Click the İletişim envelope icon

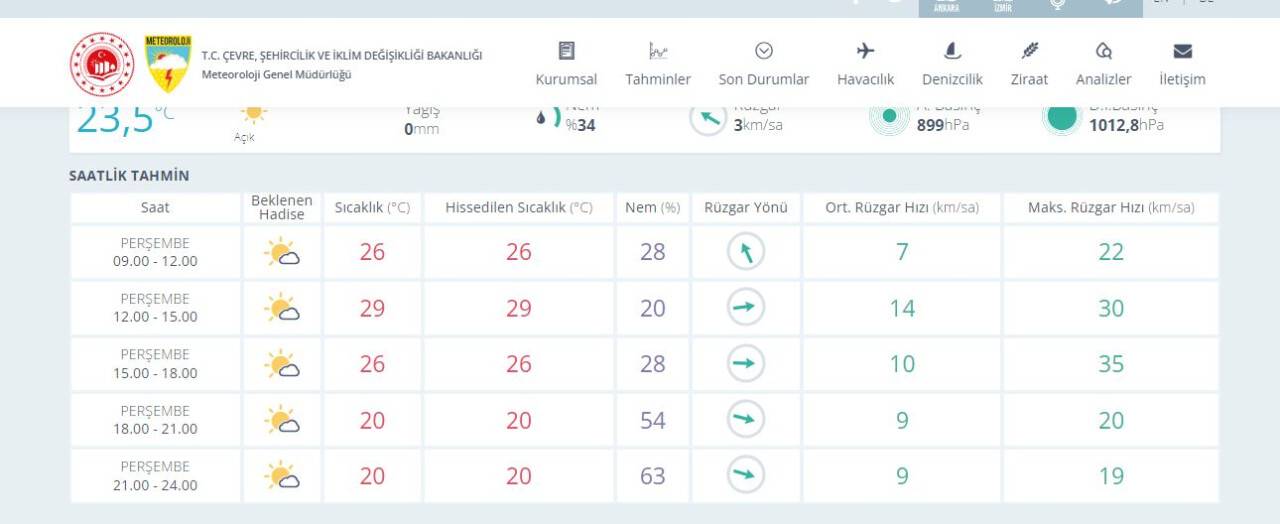[1182, 51]
